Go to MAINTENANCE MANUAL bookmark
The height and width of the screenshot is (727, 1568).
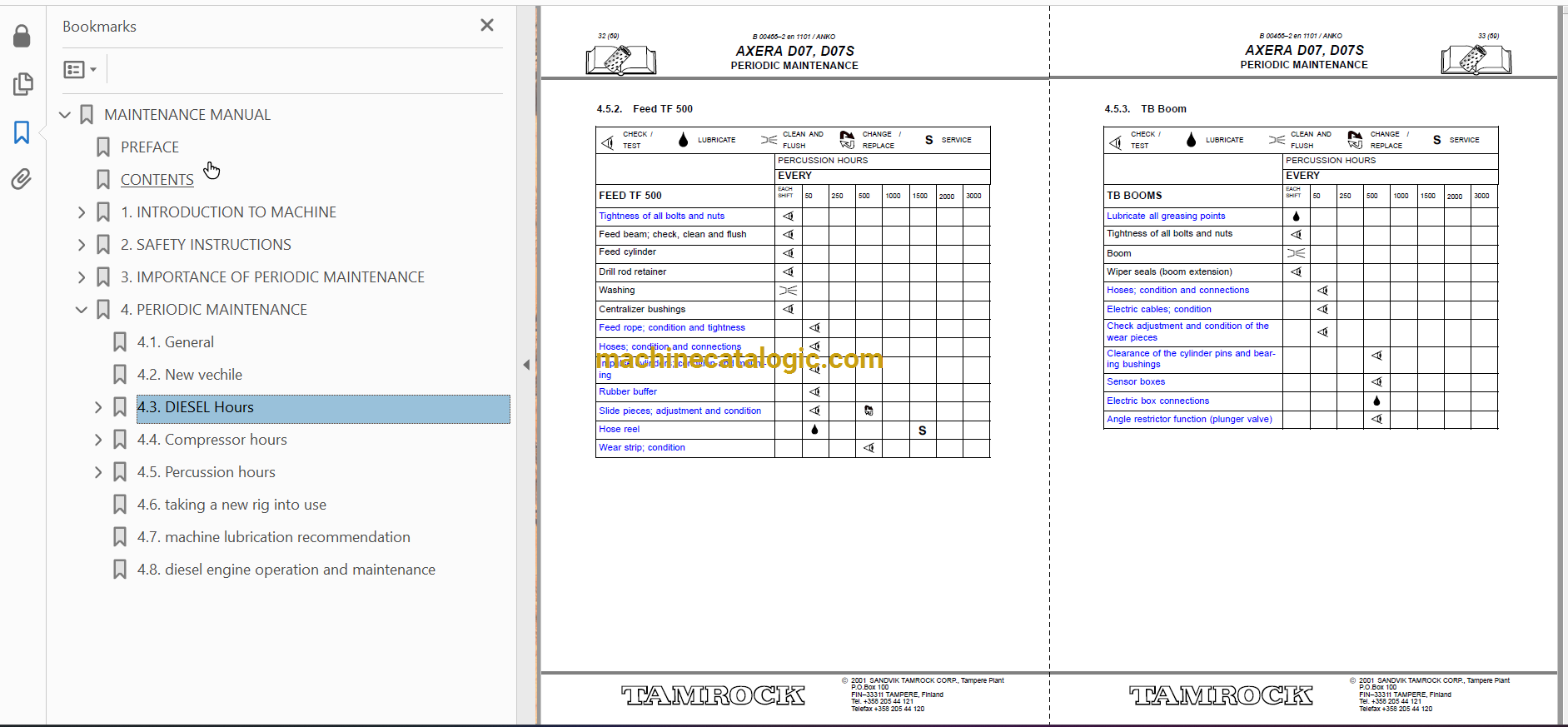coord(187,115)
